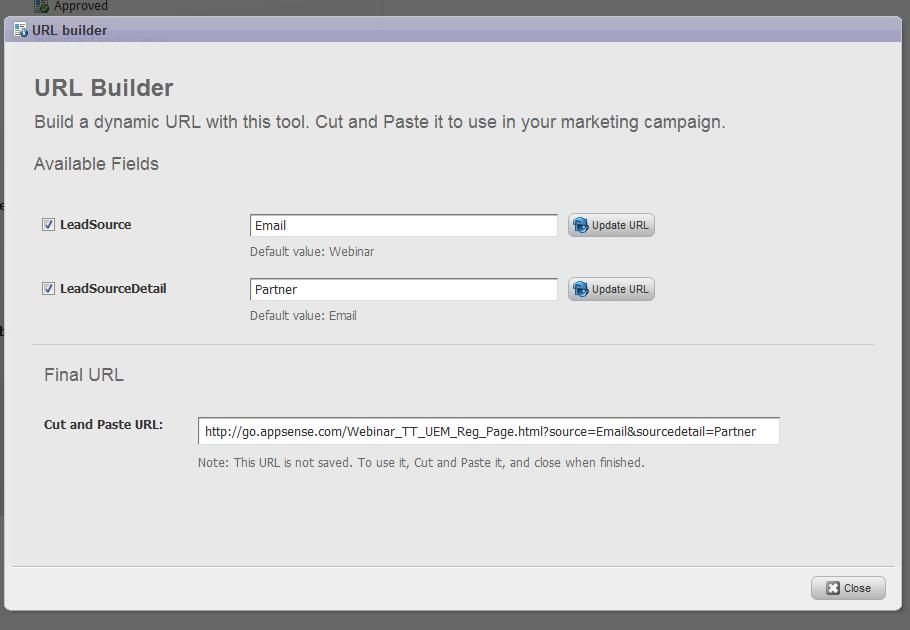The image size is (910, 630).
Task: Click the Available Fields section heading
Action: (x=96, y=164)
